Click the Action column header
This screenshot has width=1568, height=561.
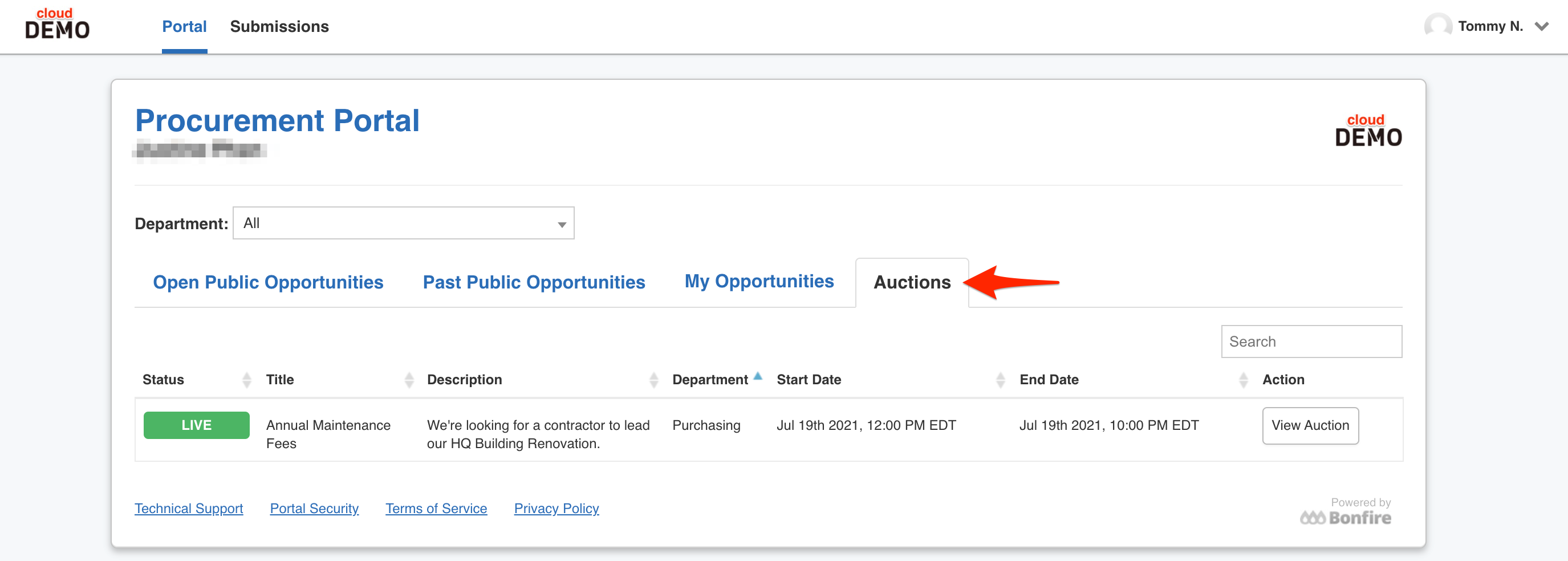[1283, 380]
